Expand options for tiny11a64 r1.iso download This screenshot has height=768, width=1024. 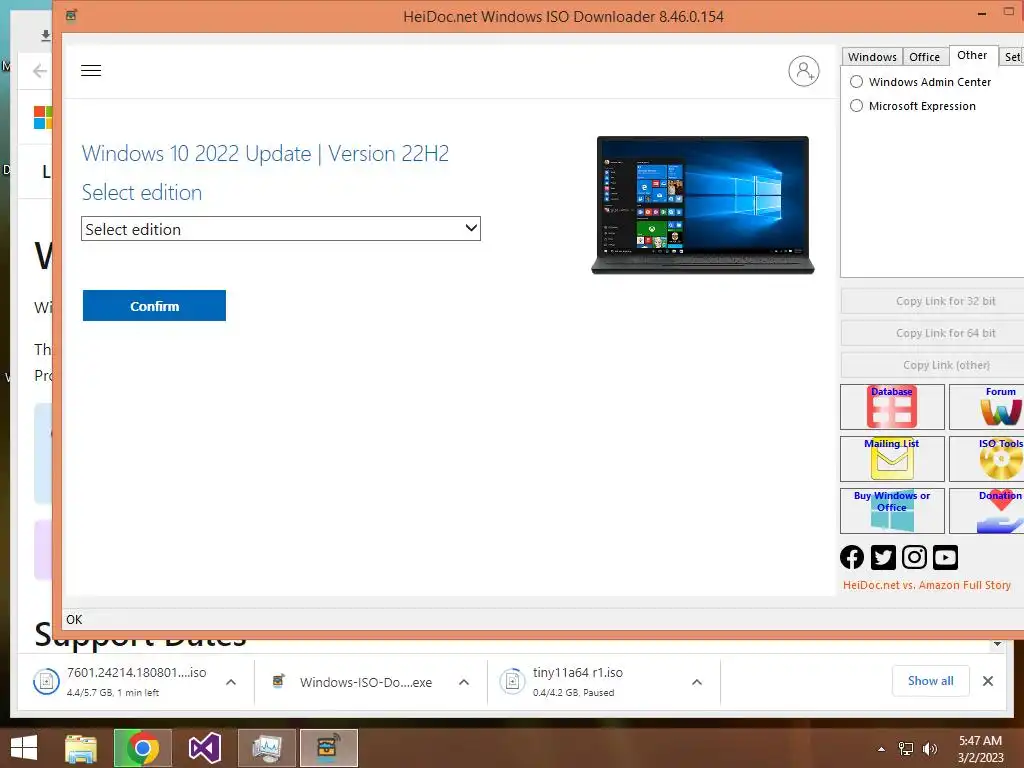click(697, 682)
